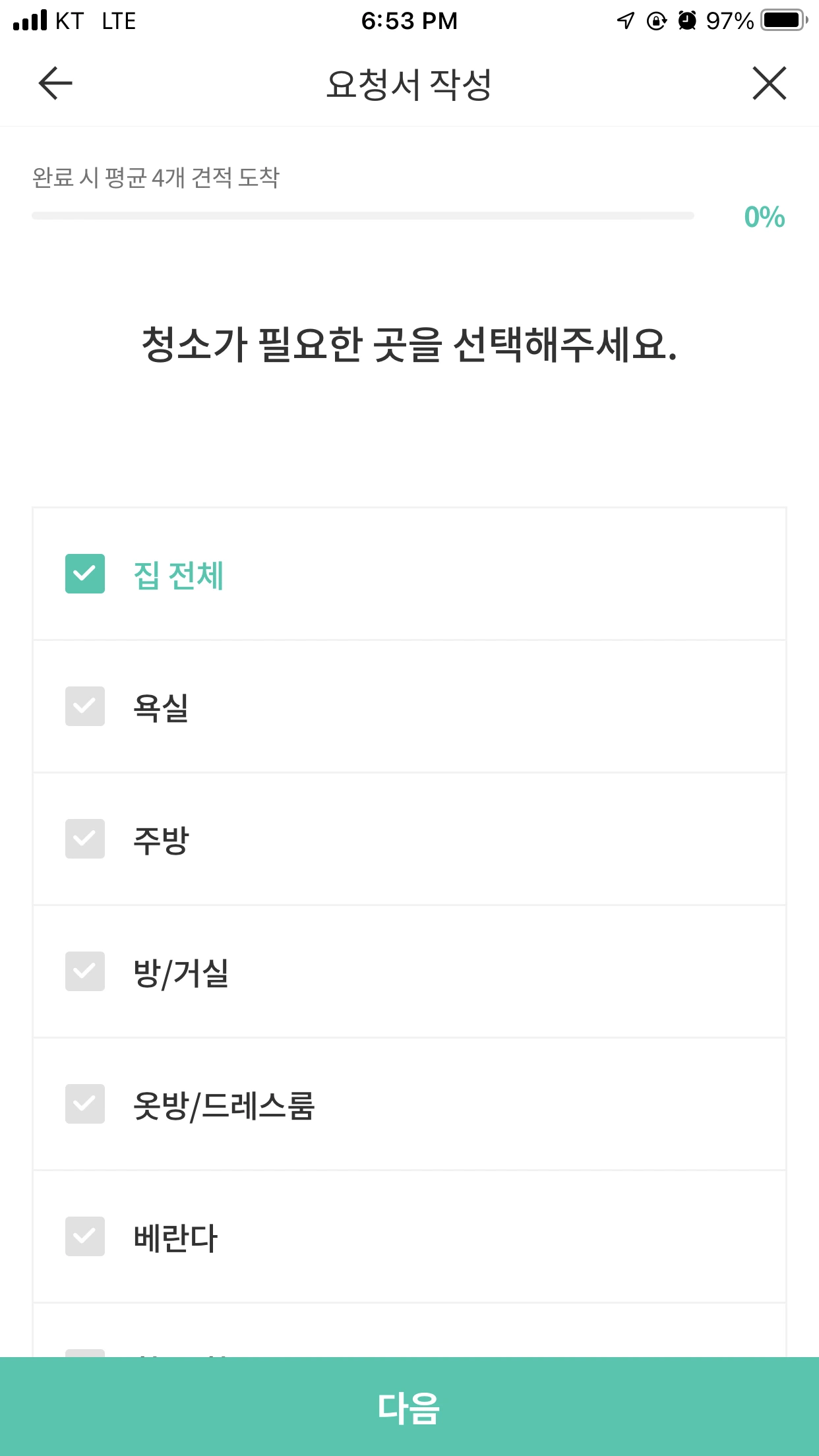Tap the back arrow icon

(55, 83)
